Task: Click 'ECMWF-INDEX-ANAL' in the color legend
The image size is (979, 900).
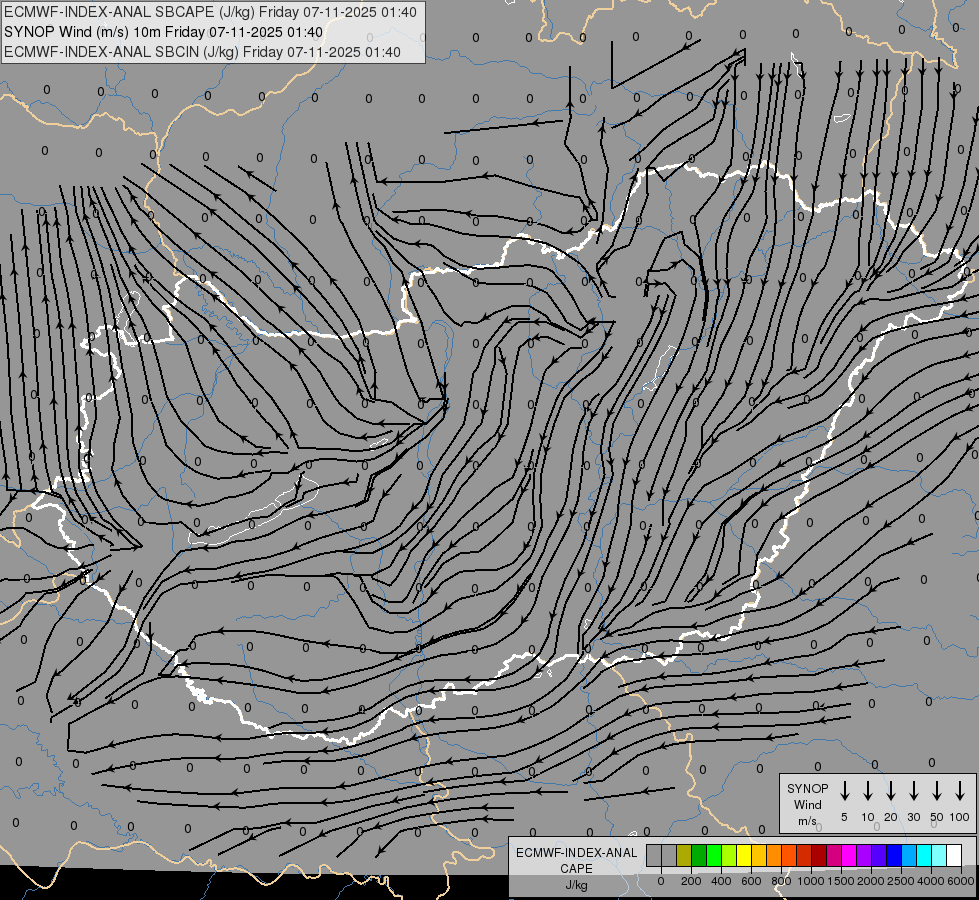Action: (x=576, y=853)
